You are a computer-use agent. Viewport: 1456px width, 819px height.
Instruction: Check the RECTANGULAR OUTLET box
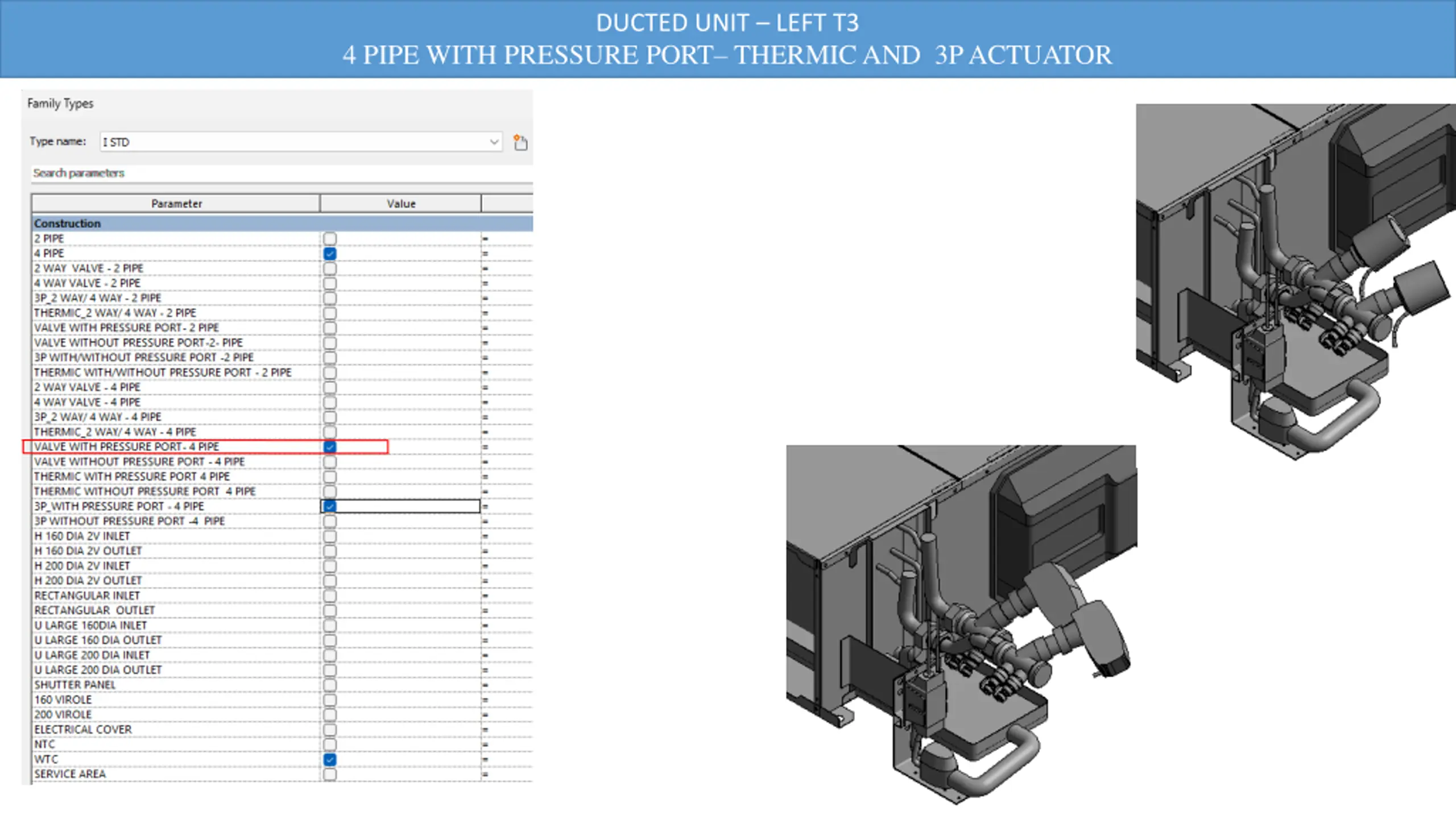click(330, 610)
